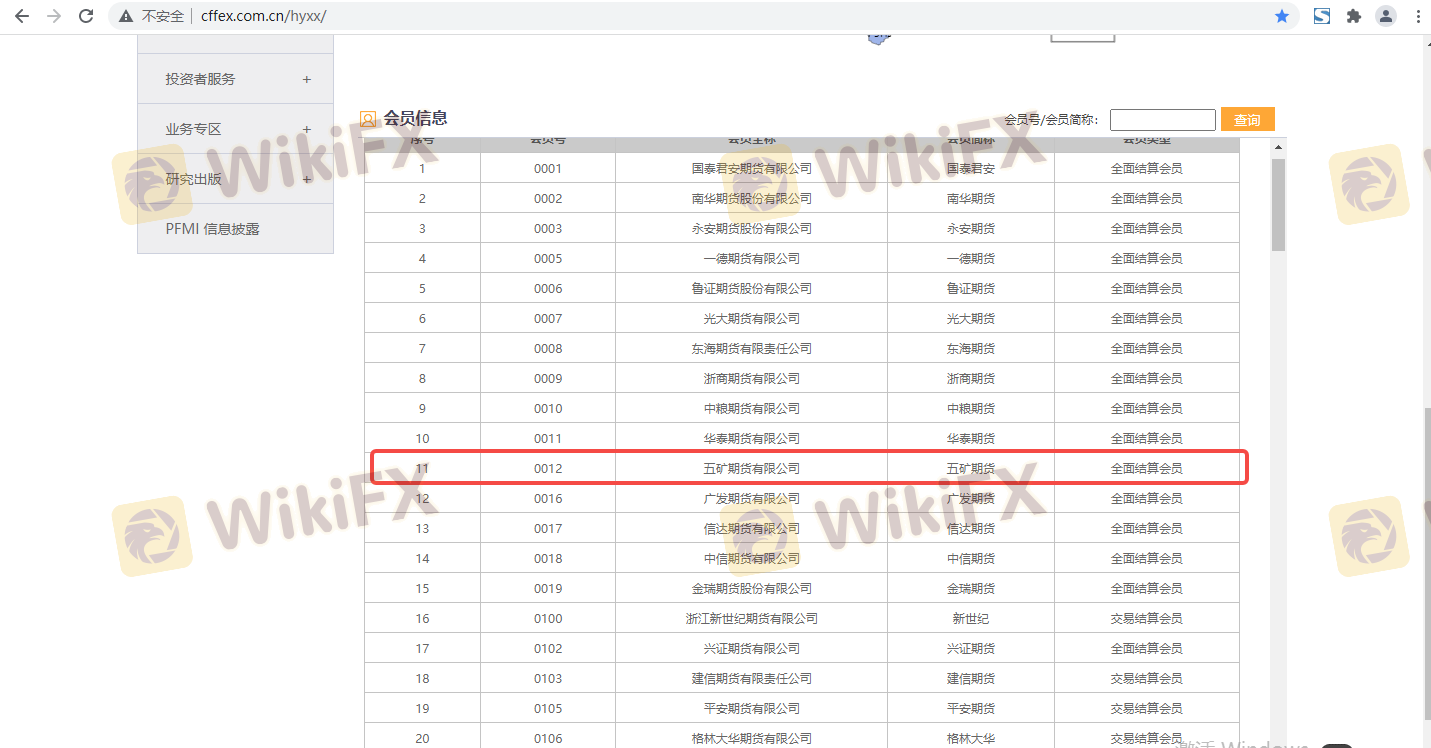
Task: Select member number 0003
Action: pyautogui.click(x=548, y=229)
